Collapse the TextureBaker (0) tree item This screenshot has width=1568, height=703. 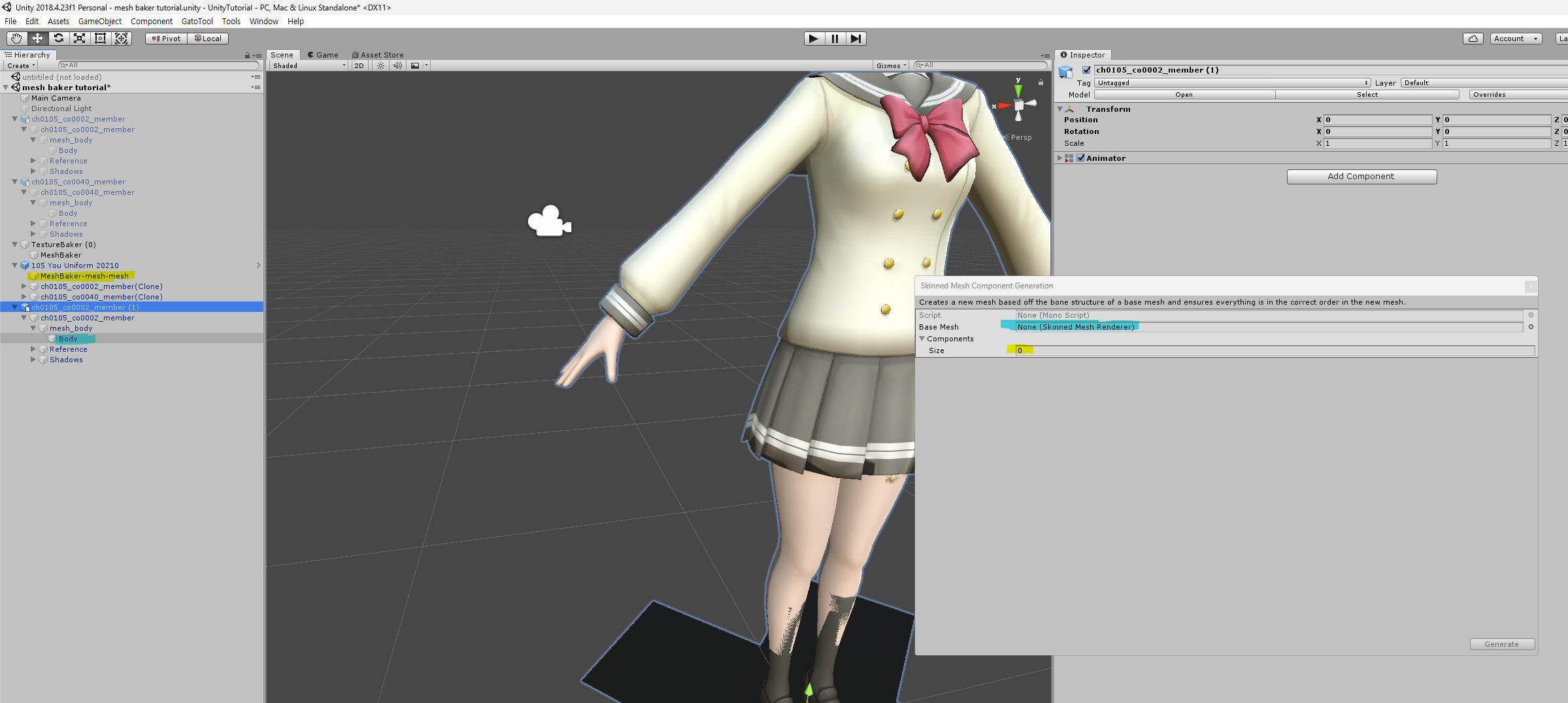coord(14,245)
